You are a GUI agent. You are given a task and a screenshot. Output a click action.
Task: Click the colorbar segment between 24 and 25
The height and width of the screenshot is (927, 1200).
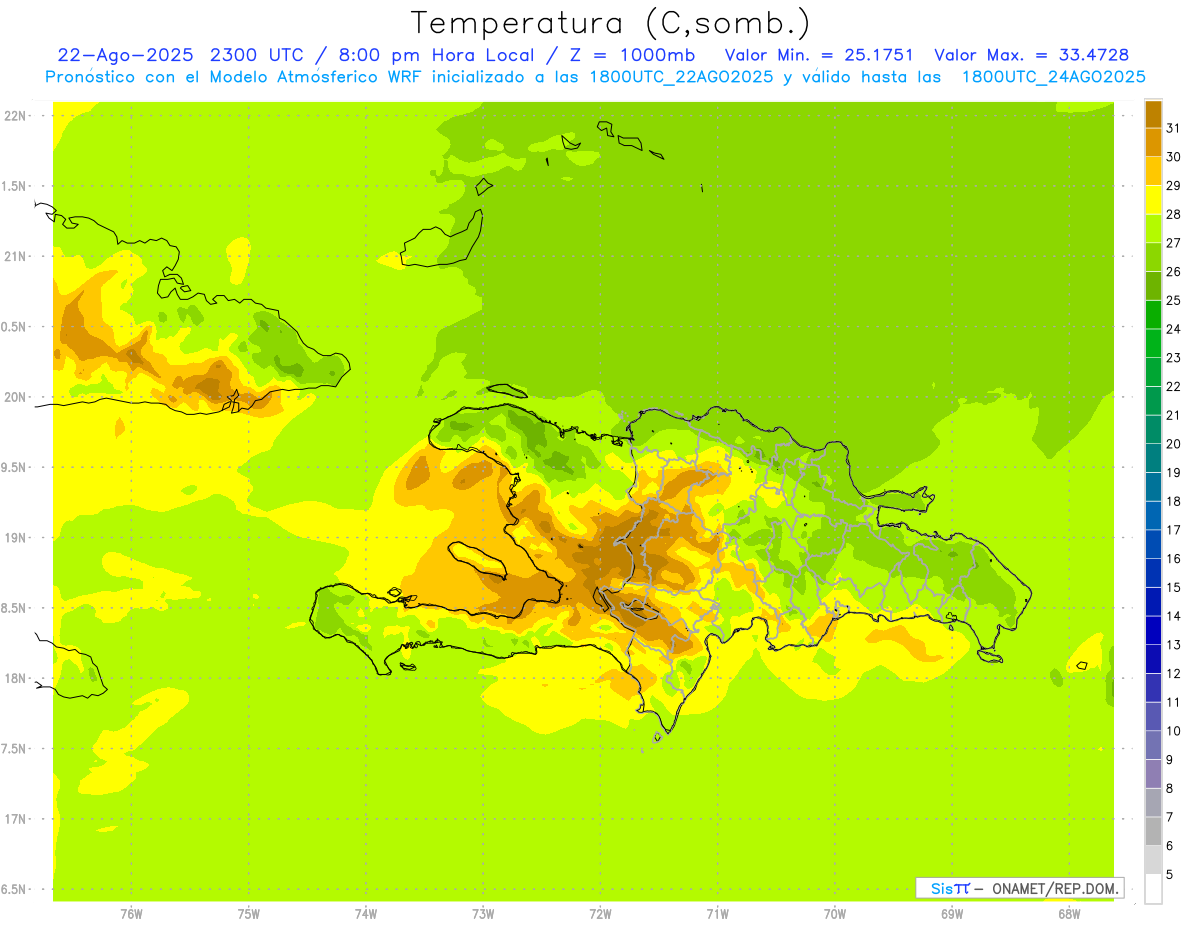[x=1153, y=315]
